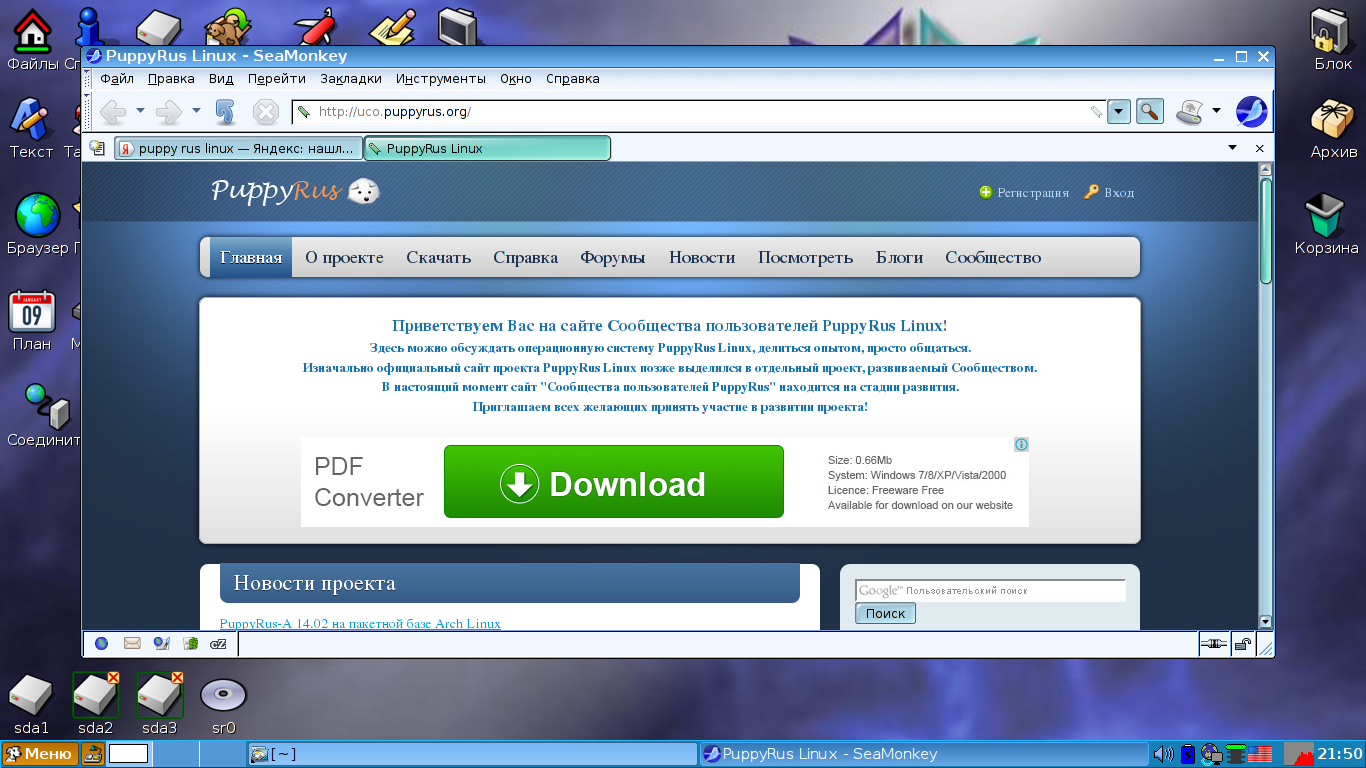Open the sda1 drive icon
Viewport: 1366px width, 768px height.
coord(31,694)
